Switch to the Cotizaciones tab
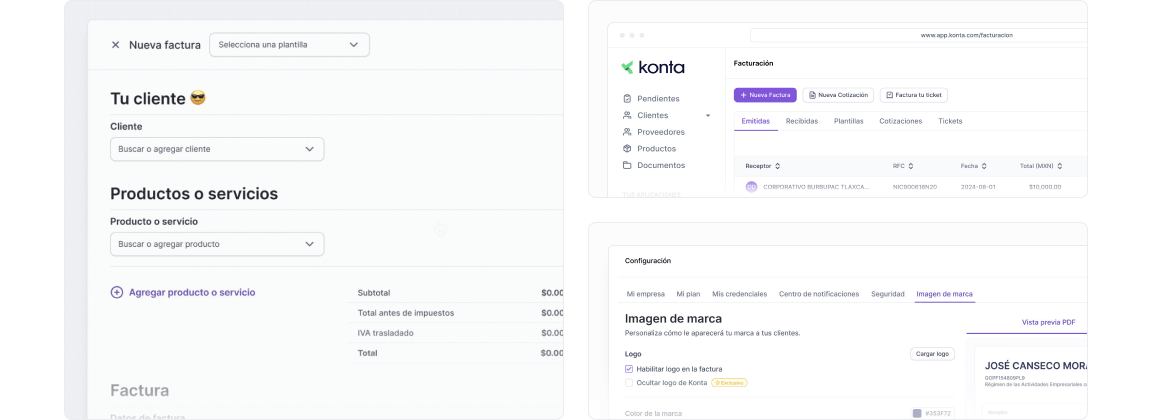This screenshot has width=1152, height=420. pos(901,121)
